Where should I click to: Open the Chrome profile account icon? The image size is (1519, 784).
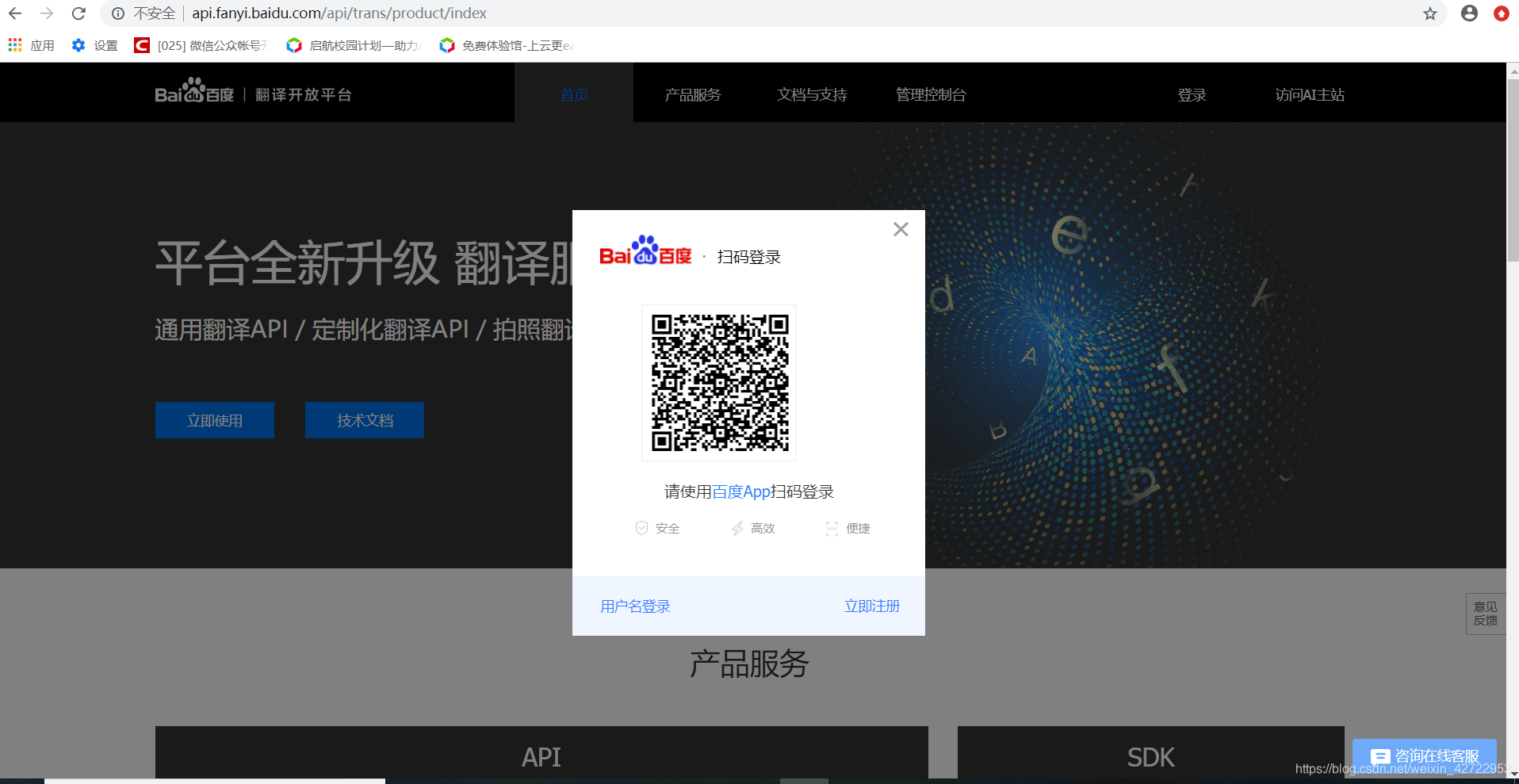tap(1469, 13)
